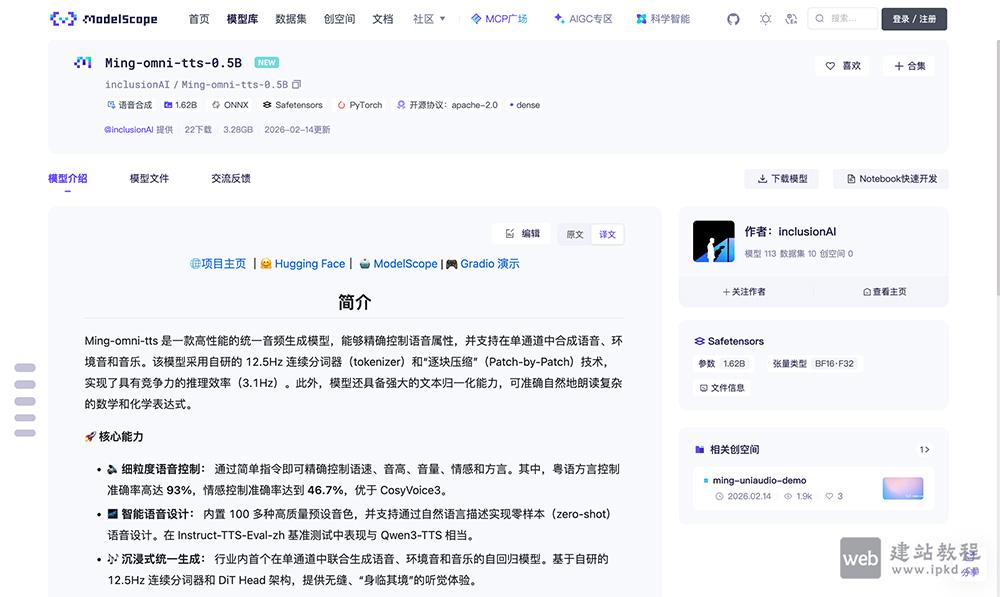1000x597 pixels.
Task: Copy the model name with the copy icon
Action: (x=298, y=84)
